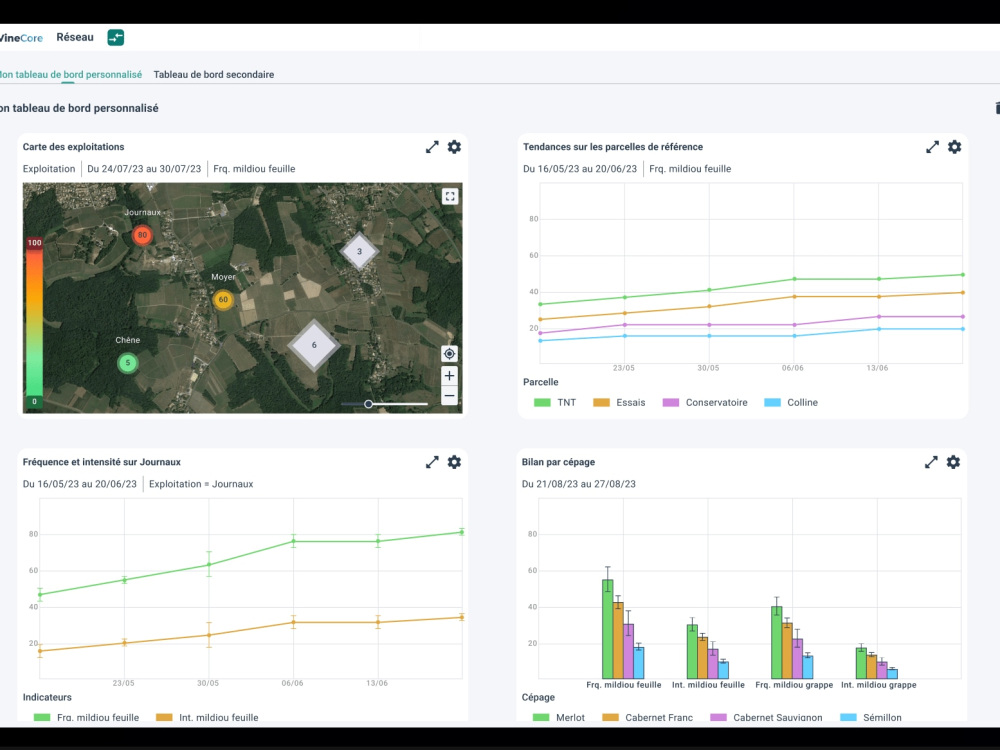Click date range on Fréquence et intensité widget
This screenshot has height=750, width=1000.
(80, 484)
